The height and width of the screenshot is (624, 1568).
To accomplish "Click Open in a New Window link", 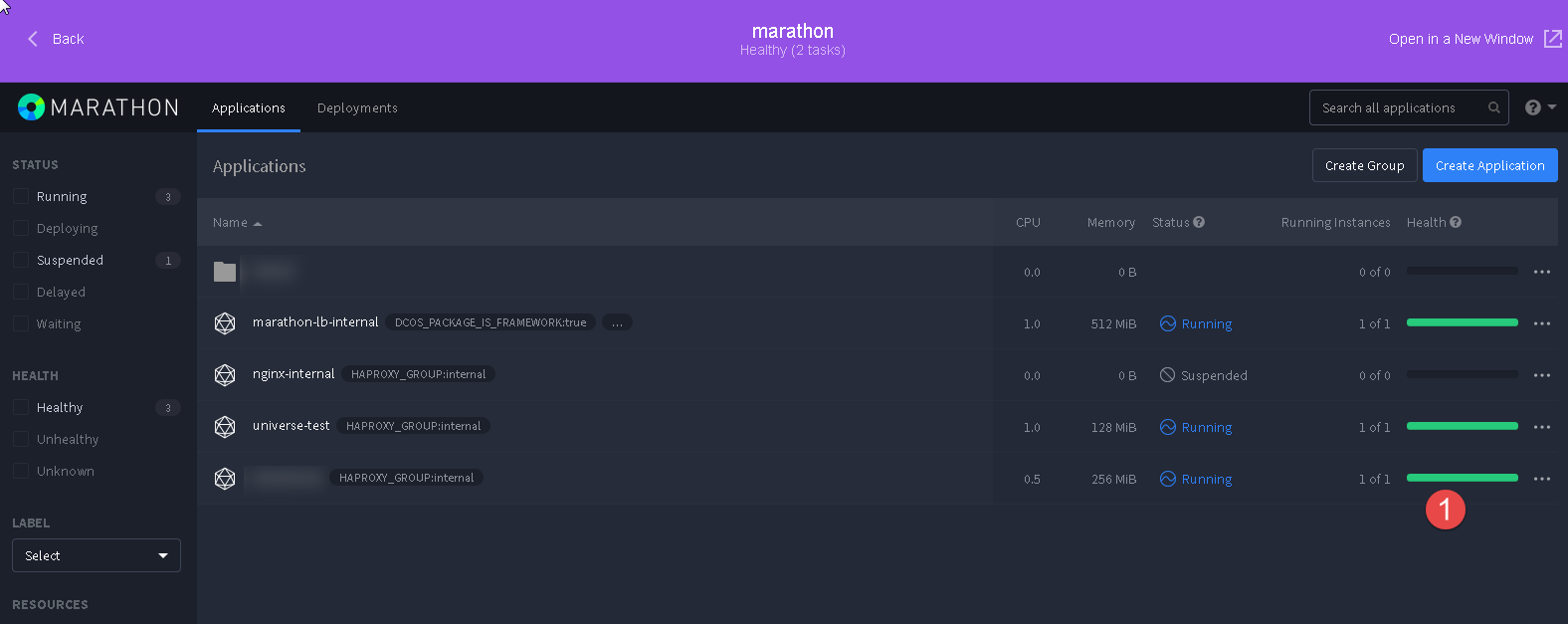I will click(x=1461, y=39).
